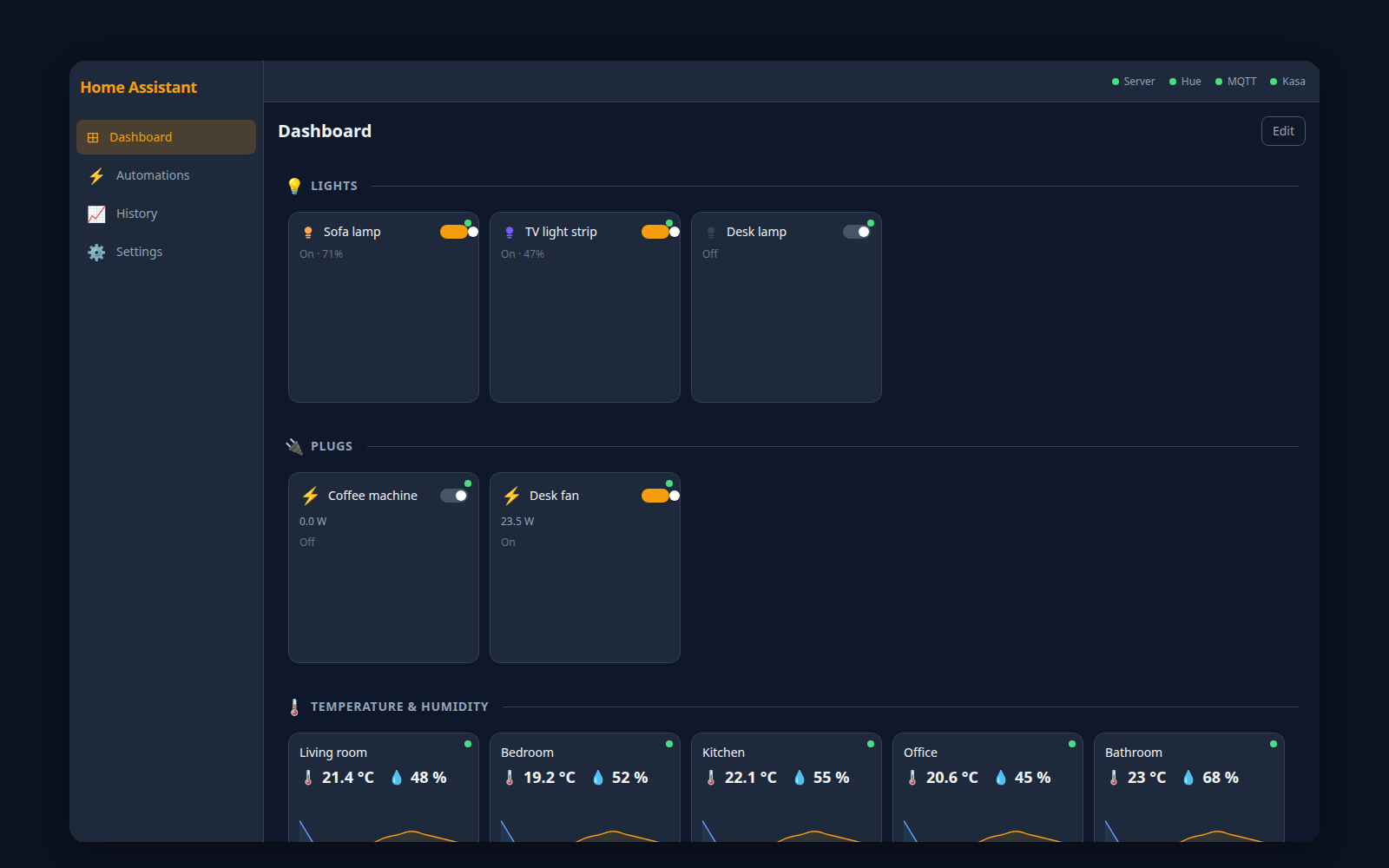
Task: Click the Kitchen 55 % humidity value
Action: [831, 778]
